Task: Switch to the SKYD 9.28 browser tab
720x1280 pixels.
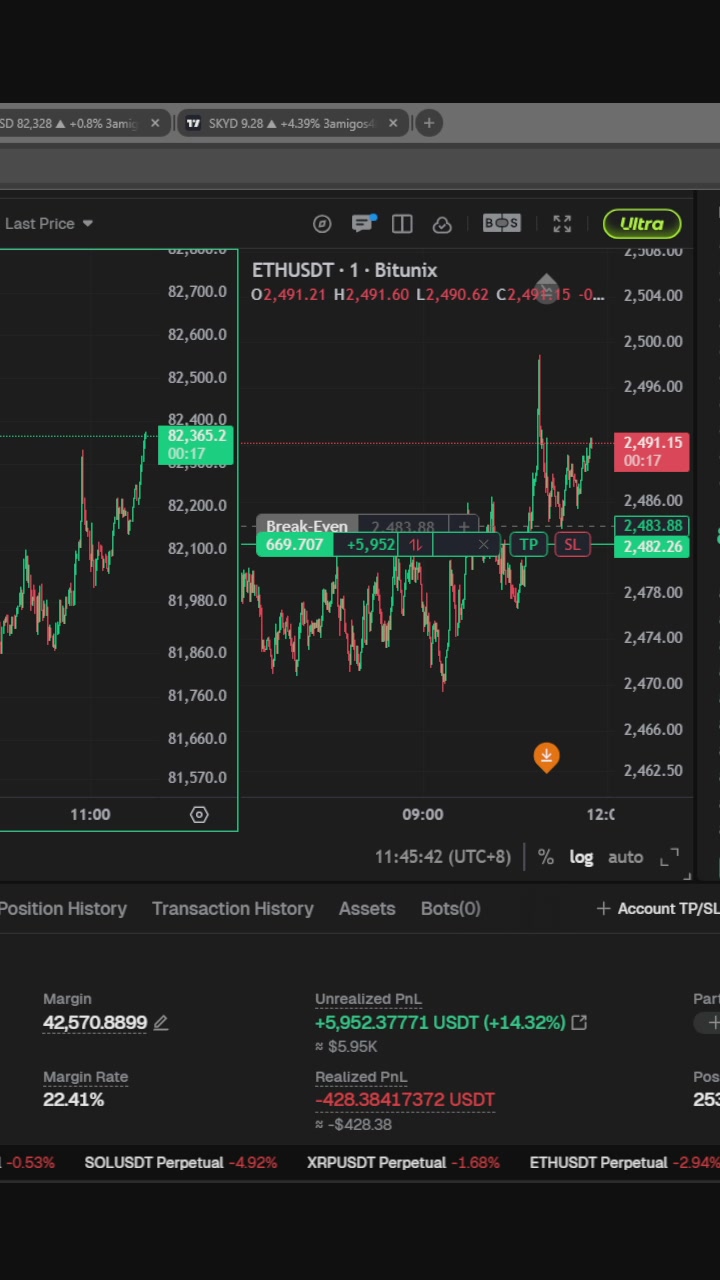Action: [290, 123]
